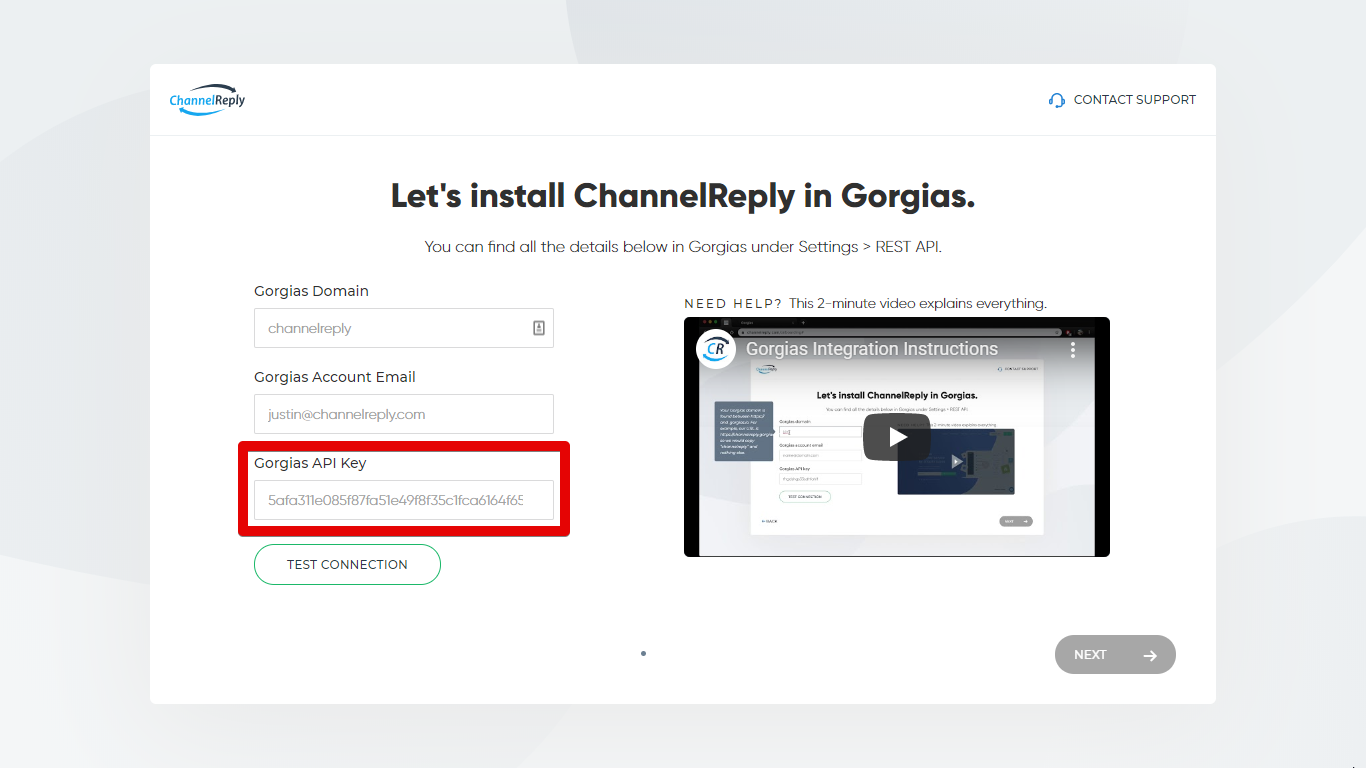
Task: Play the Gorgias Integration Instructions video
Action: [897, 437]
